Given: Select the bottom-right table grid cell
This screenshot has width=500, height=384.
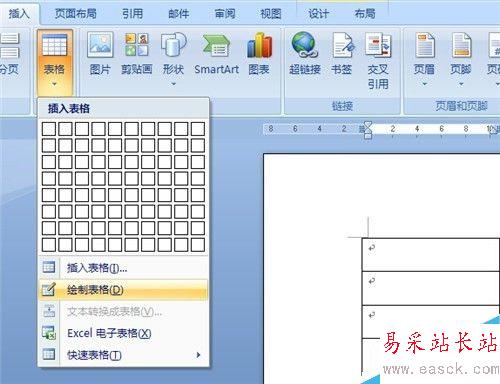Looking at the screenshot, I should click(x=198, y=245).
